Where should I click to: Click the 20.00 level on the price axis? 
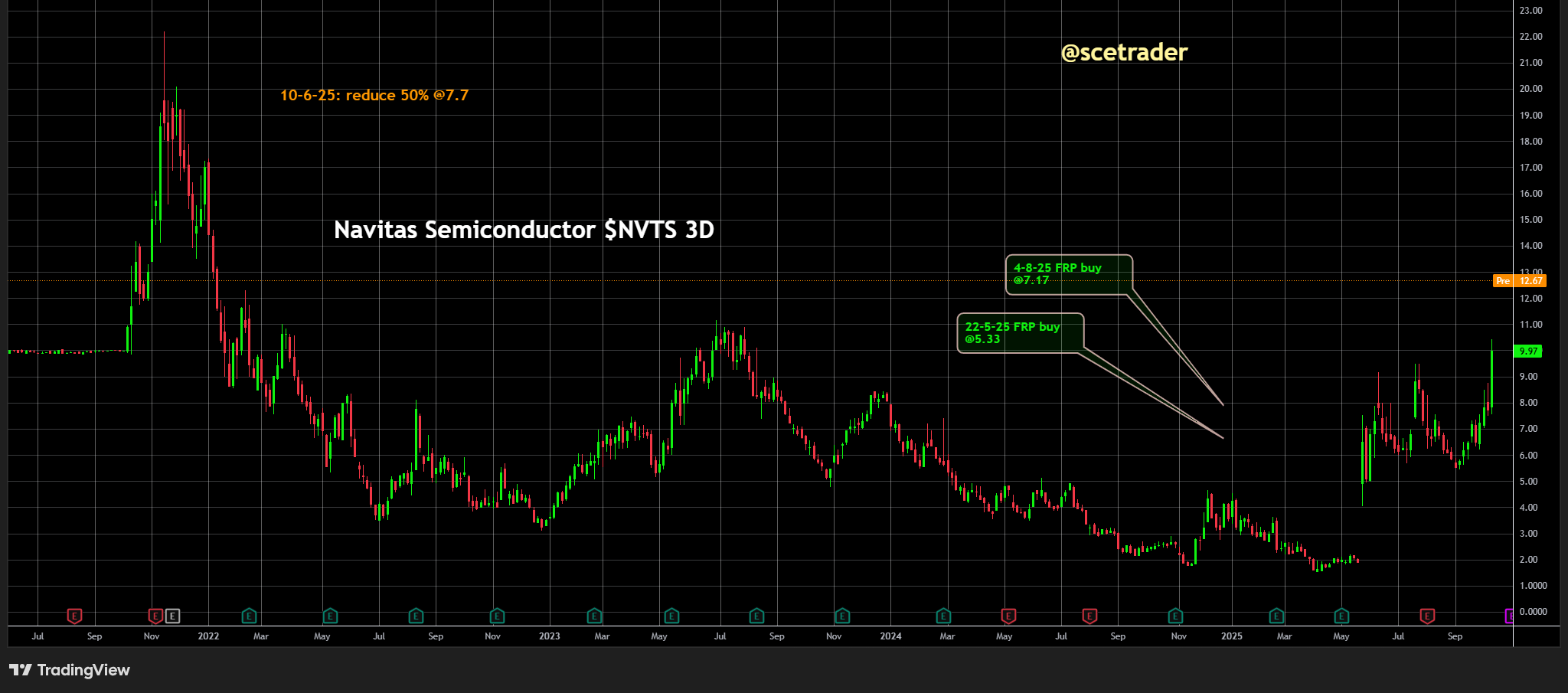[x=1530, y=89]
